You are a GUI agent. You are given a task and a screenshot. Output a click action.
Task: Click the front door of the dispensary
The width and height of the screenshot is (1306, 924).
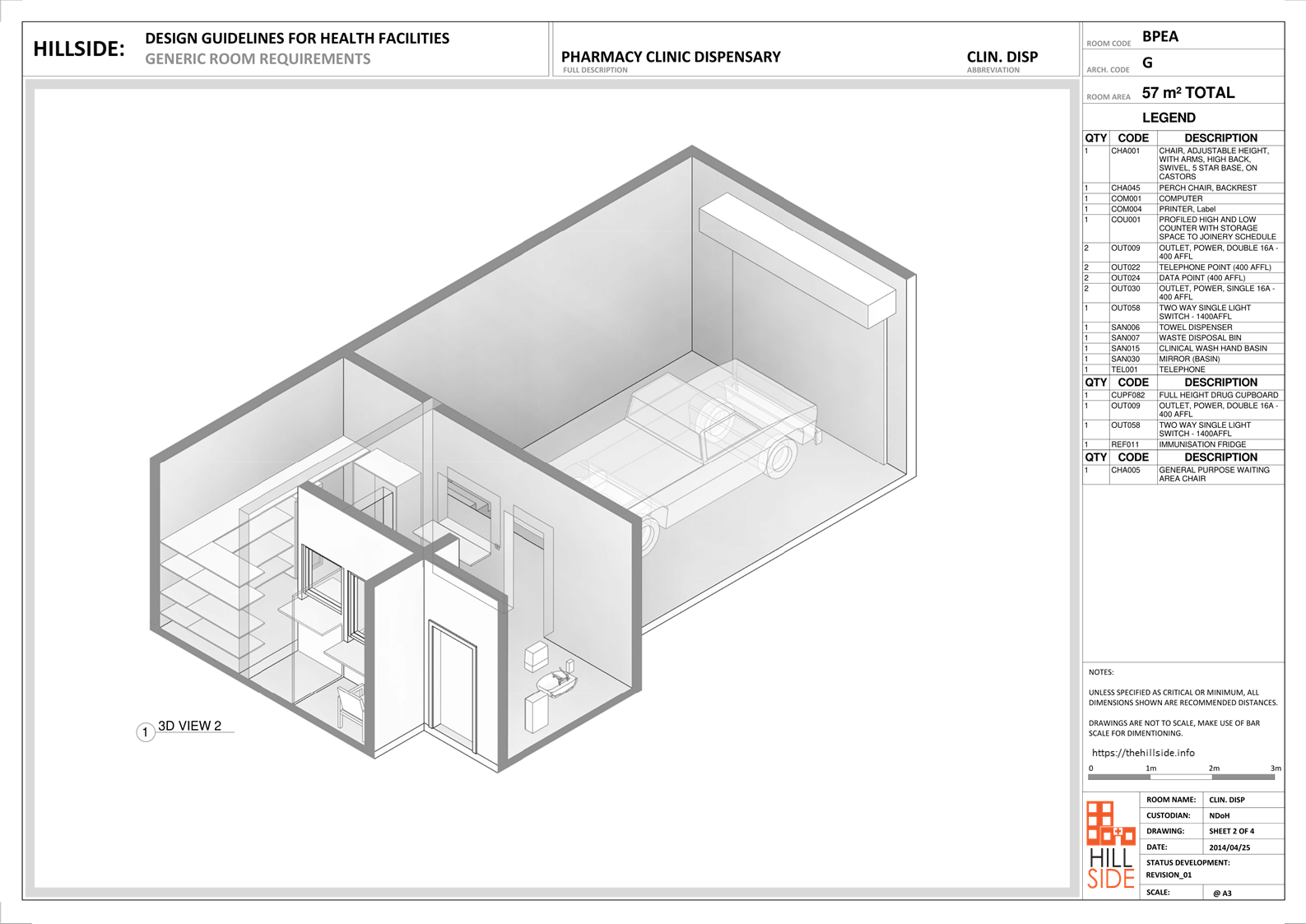(x=453, y=687)
